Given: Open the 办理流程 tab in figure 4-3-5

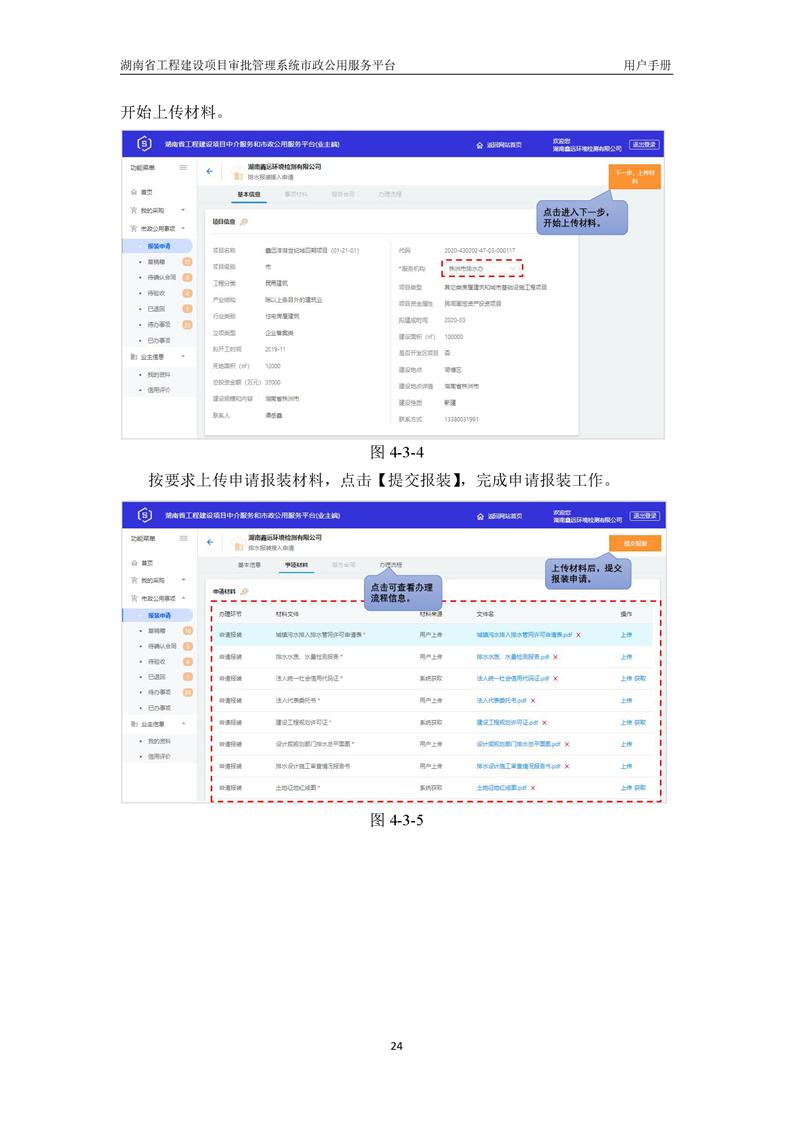Looking at the screenshot, I should (390, 565).
